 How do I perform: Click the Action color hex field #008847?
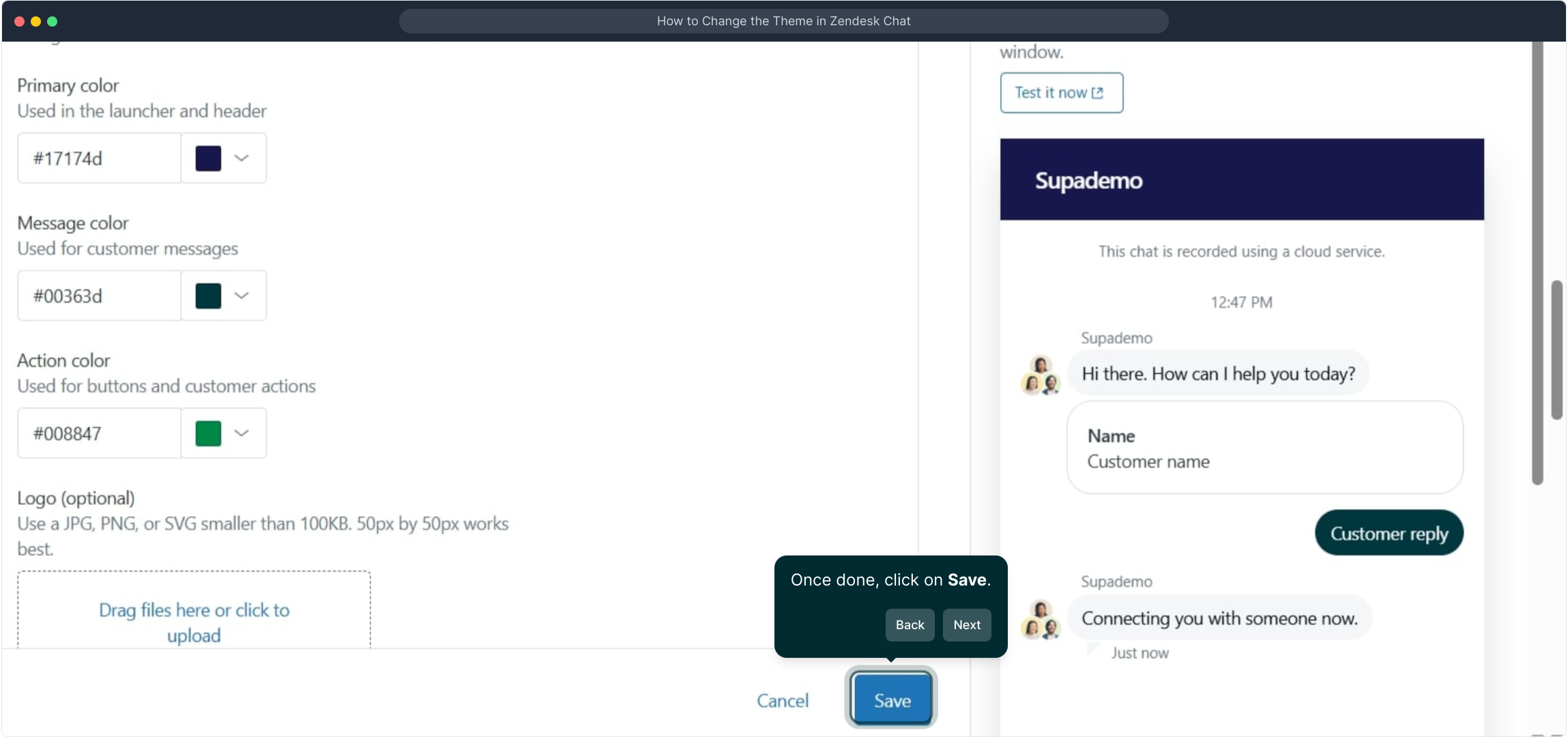coord(100,433)
